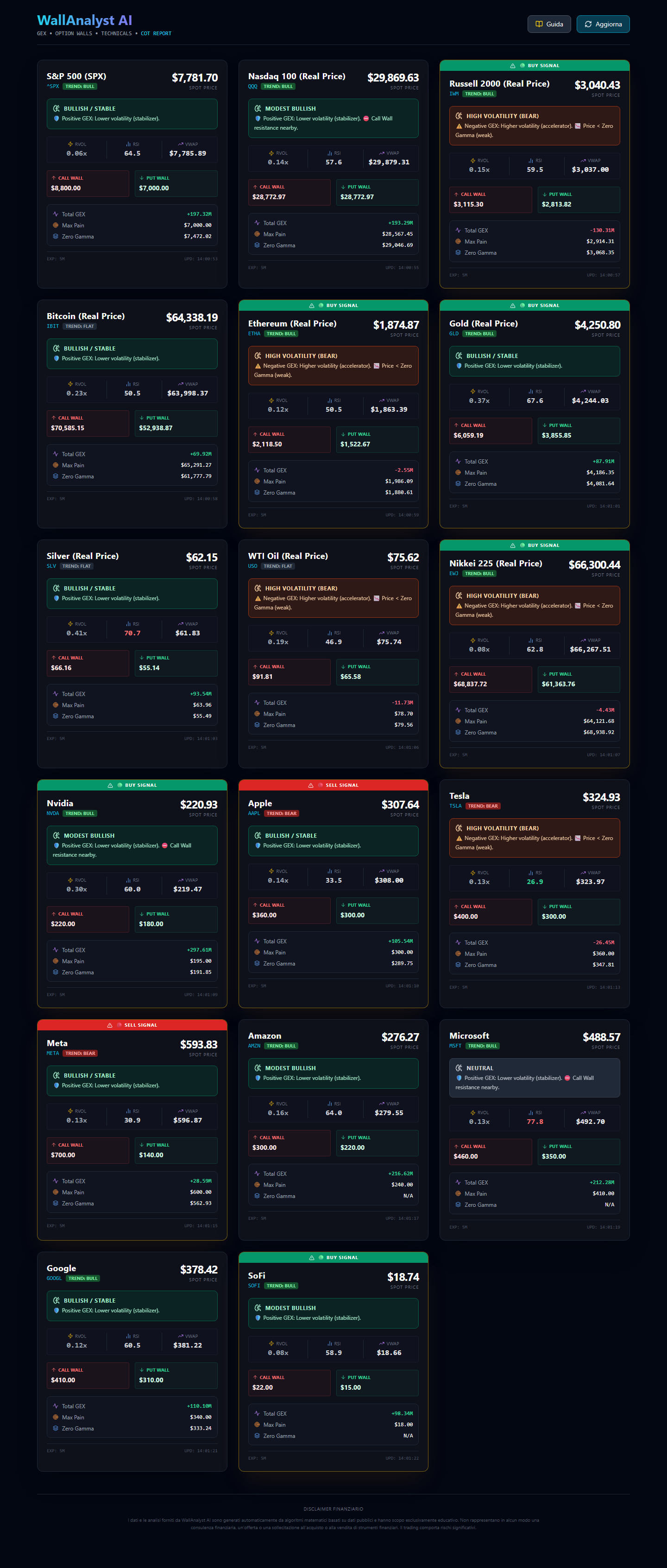Click the USO ticker under WTI Oil
The height and width of the screenshot is (1568, 667).
pyautogui.click(x=252, y=566)
